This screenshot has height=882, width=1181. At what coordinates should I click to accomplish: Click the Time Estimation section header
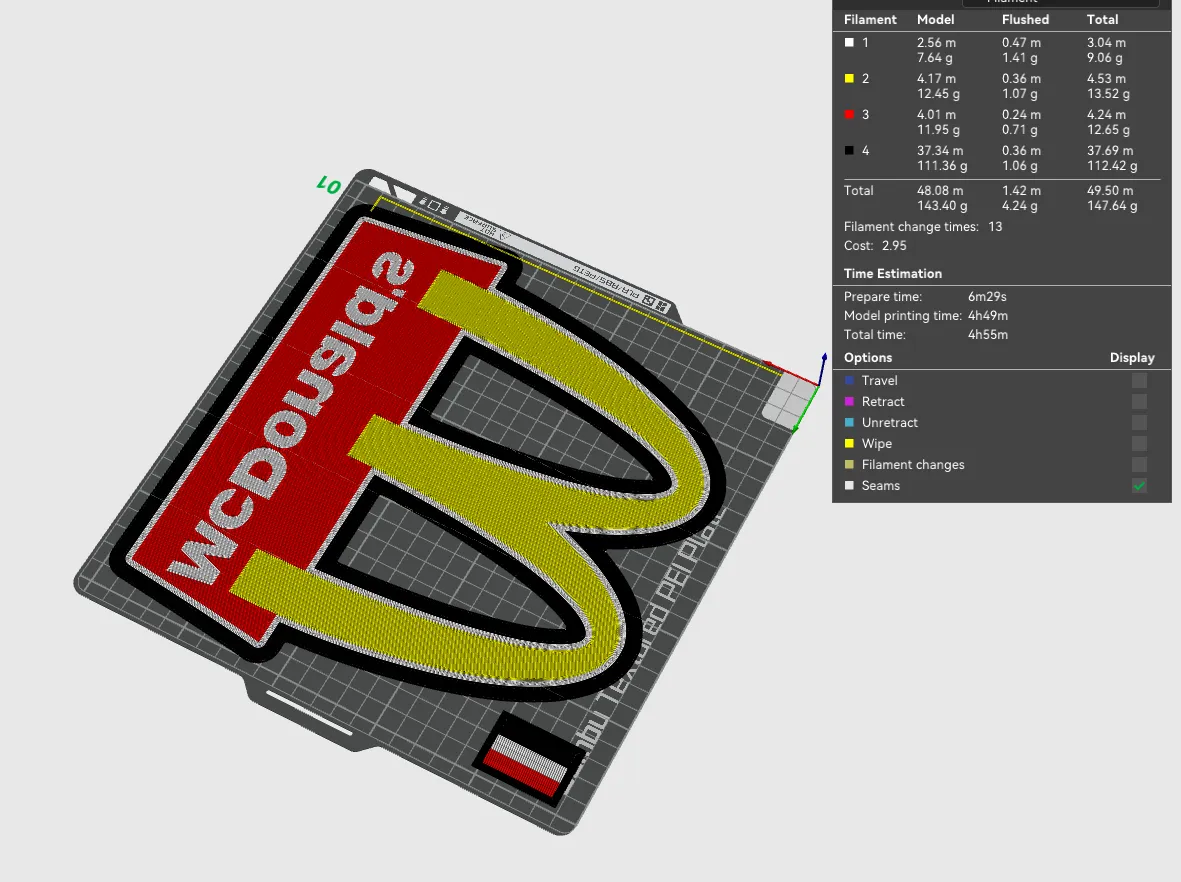click(893, 274)
